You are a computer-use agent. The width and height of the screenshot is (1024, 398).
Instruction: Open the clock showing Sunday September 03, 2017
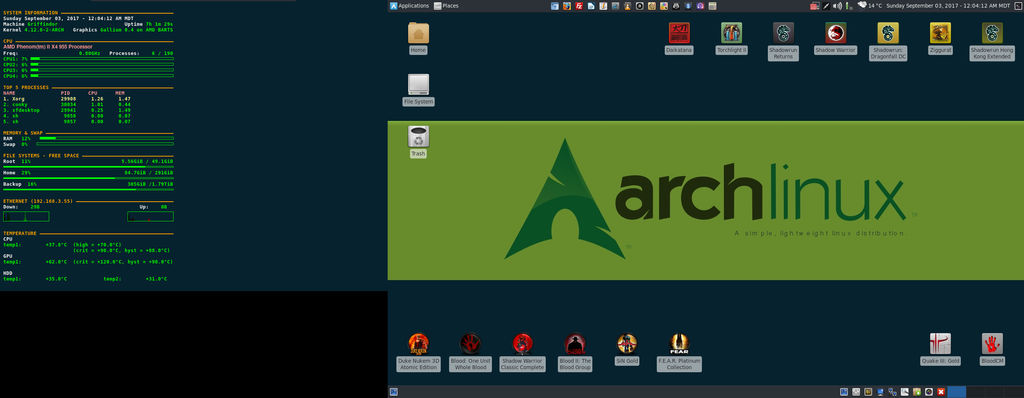tap(948, 6)
